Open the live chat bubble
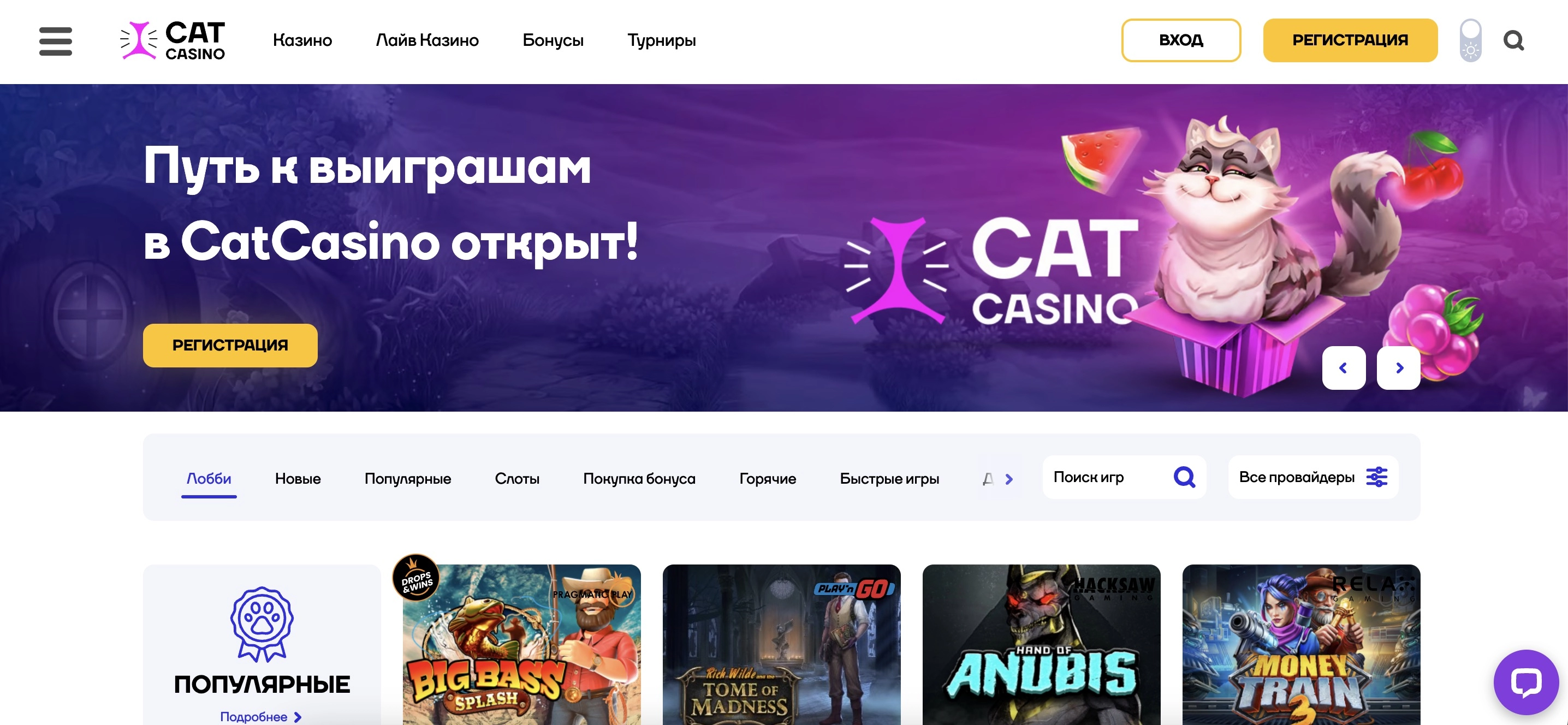This screenshot has height=725, width=1568. pos(1525,682)
